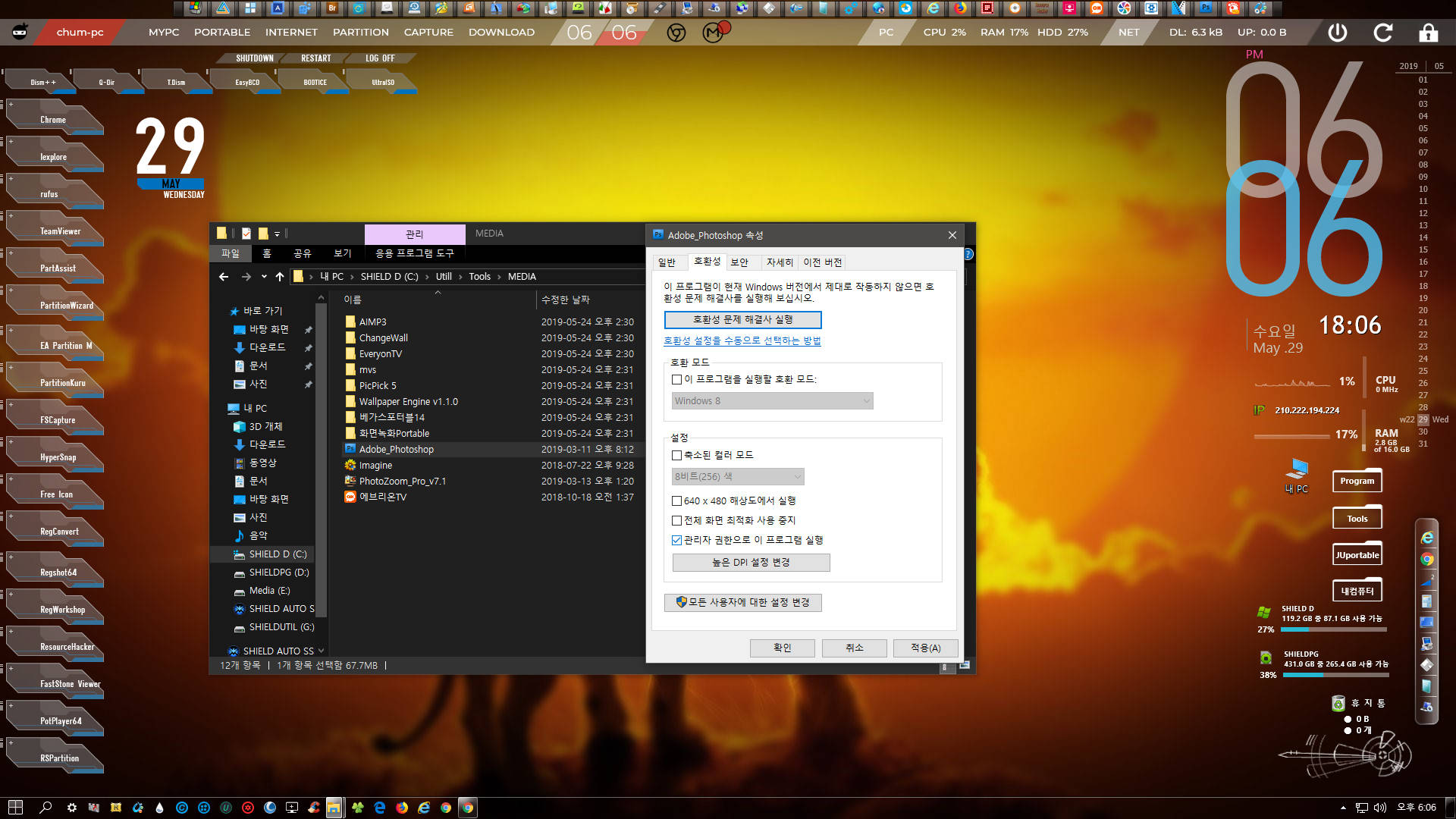Viewport: 1456px width, 819px height.
Task: Expand Tools breadcrumb chevron
Action: [x=499, y=277]
